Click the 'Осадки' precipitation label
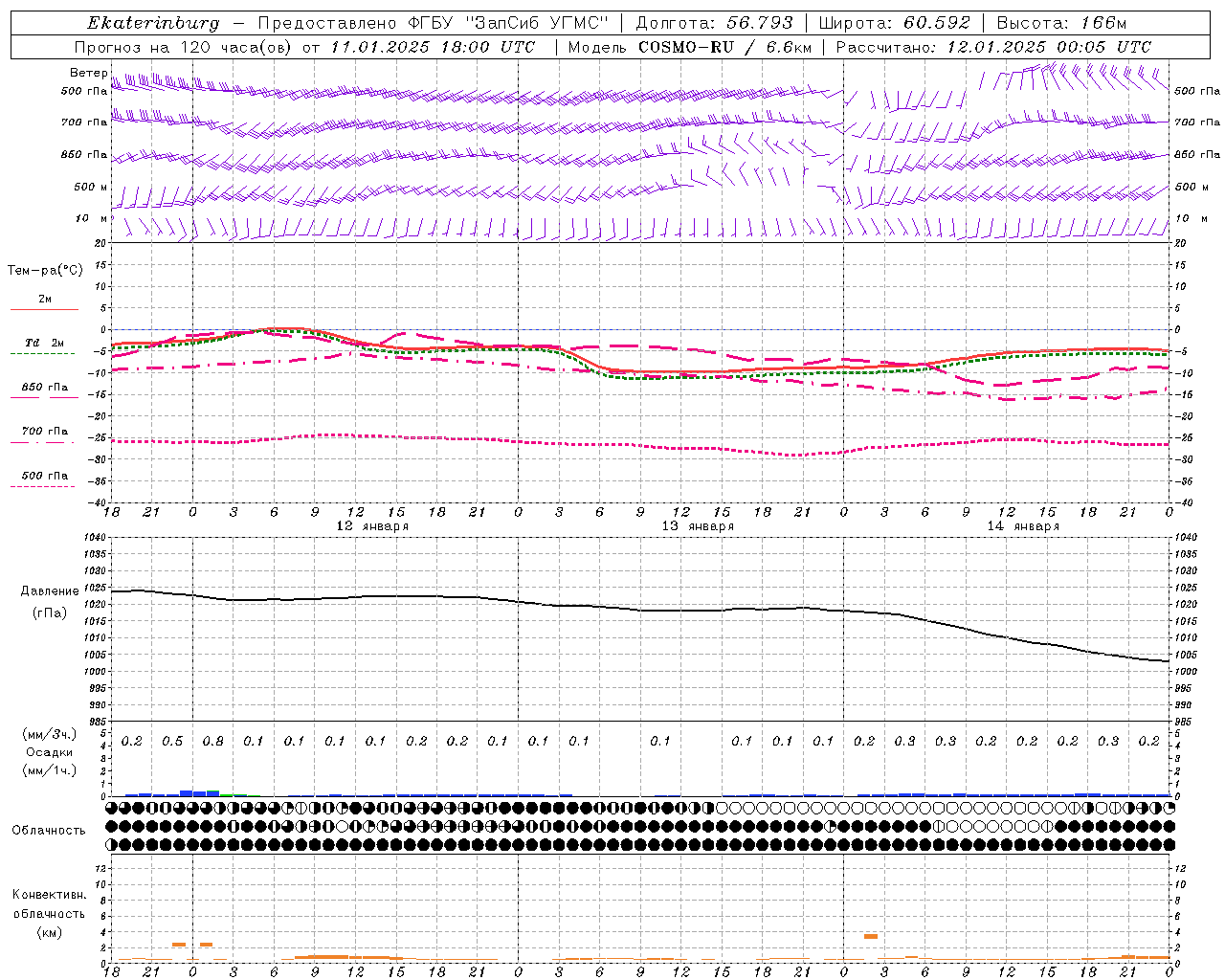 [x=50, y=752]
